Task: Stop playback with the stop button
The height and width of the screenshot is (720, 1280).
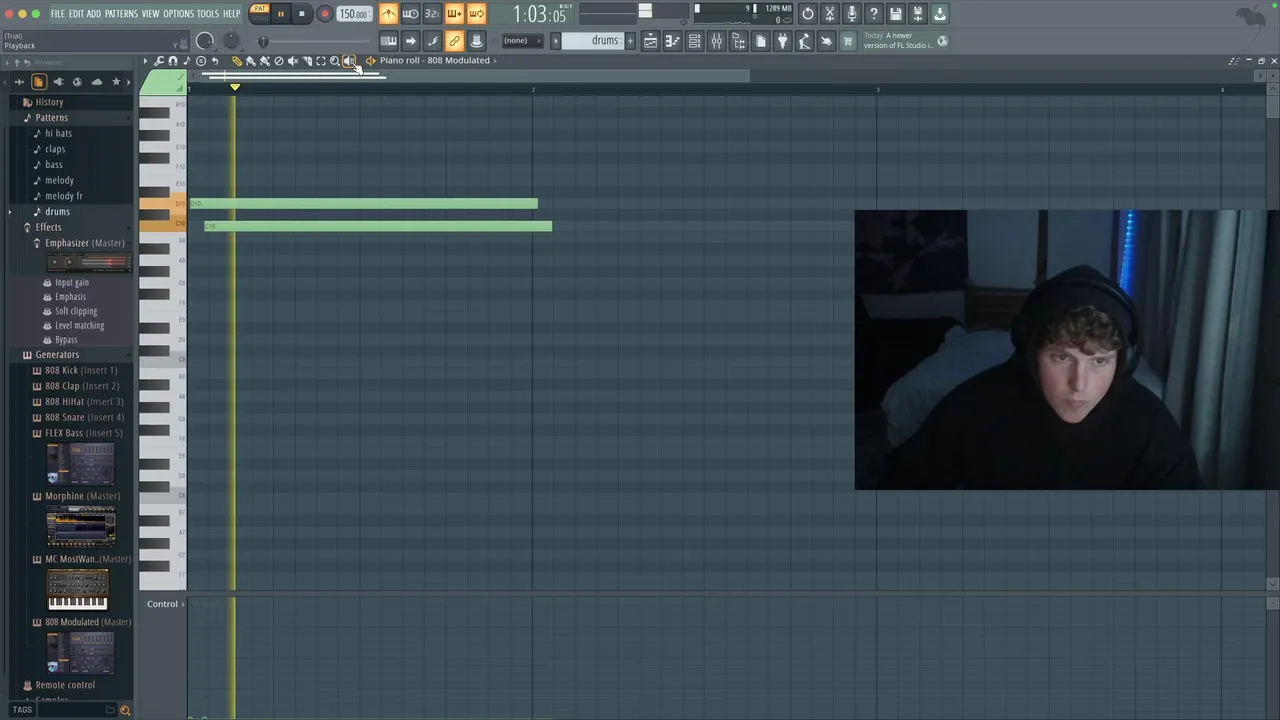Action: [x=301, y=14]
